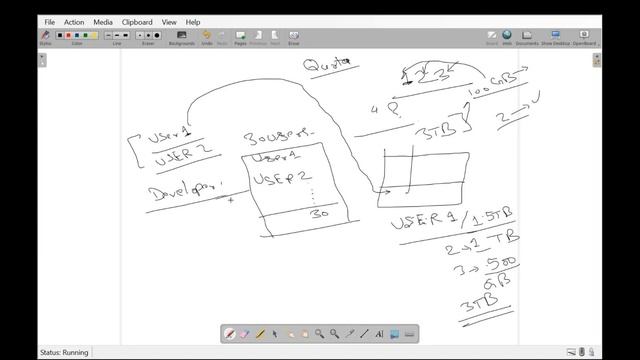Choose the medium eraser size

pos(149,36)
